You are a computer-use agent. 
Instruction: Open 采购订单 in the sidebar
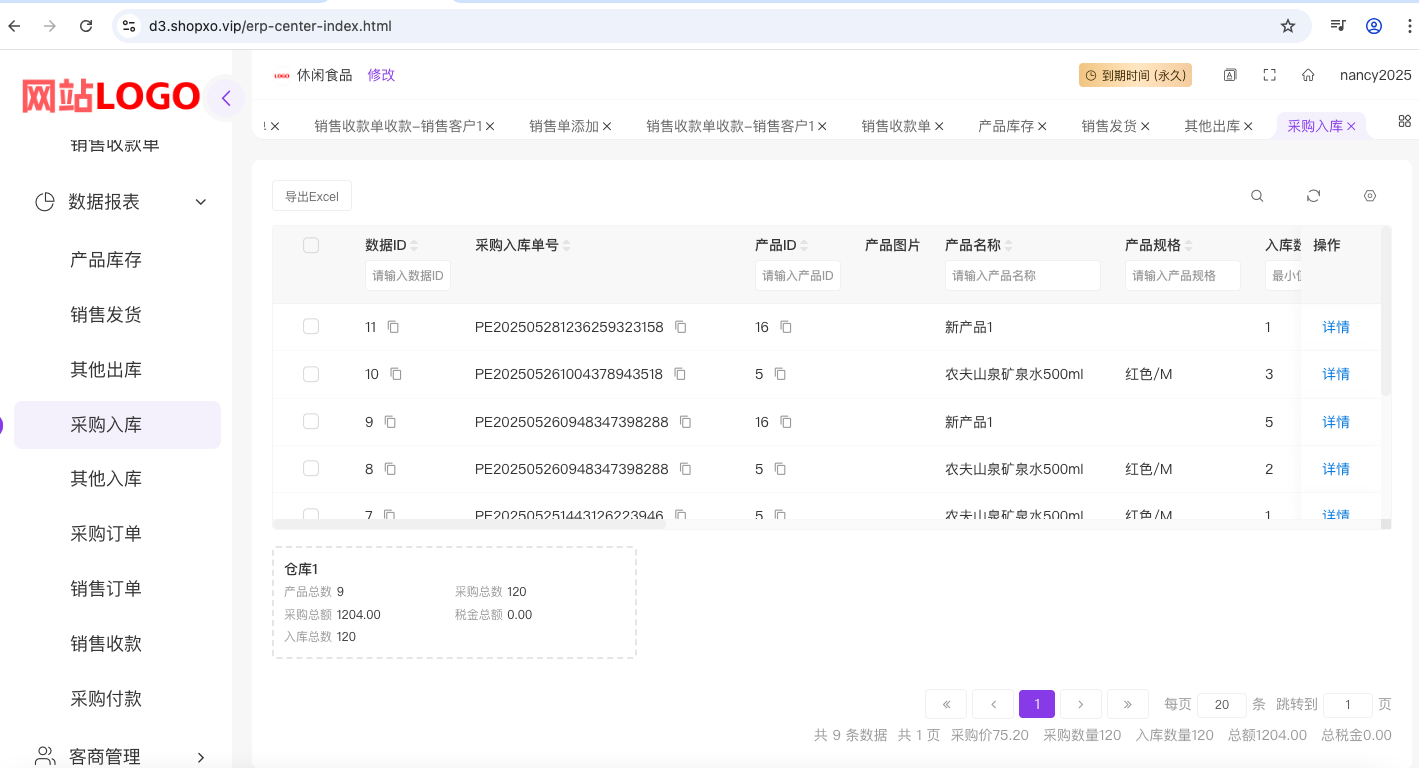pyautogui.click(x=106, y=534)
